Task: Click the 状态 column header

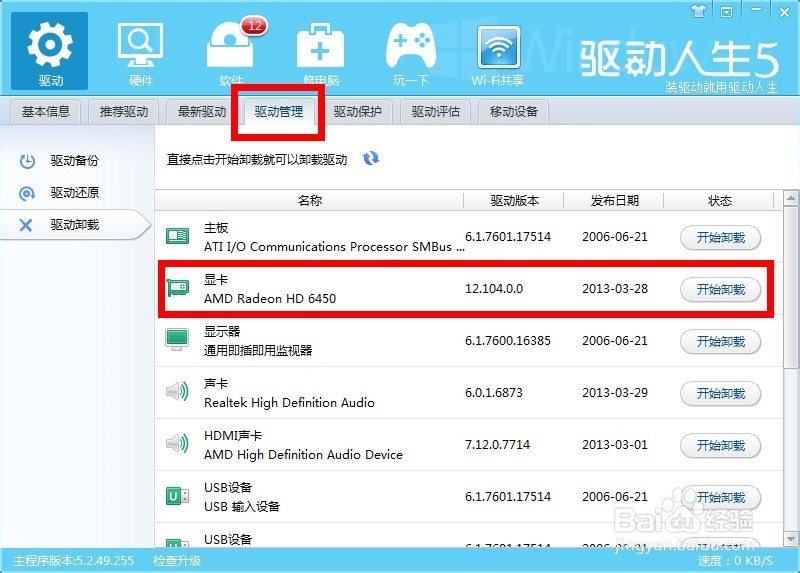Action: pos(719,201)
